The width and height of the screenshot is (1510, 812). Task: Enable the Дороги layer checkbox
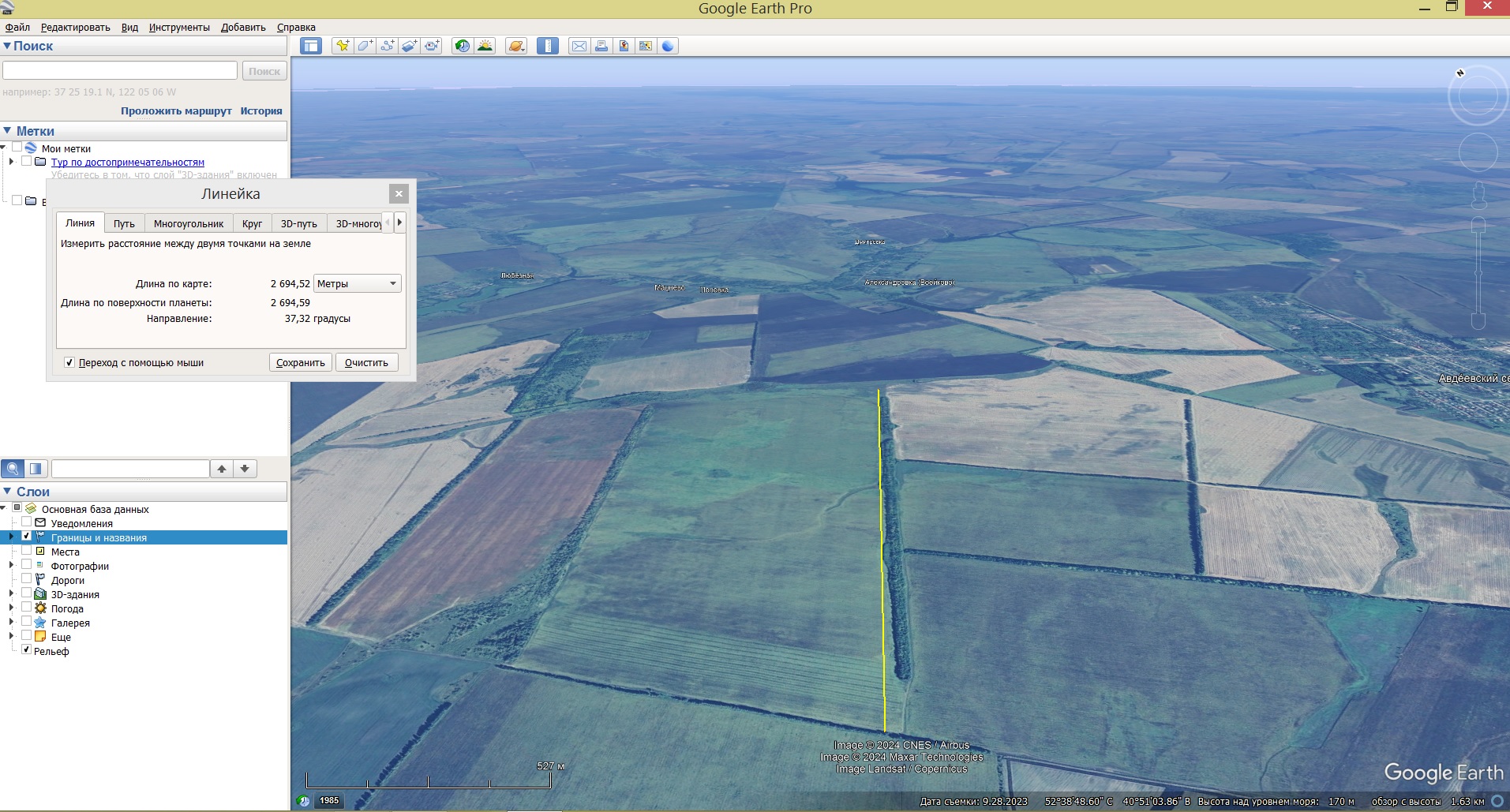point(27,580)
